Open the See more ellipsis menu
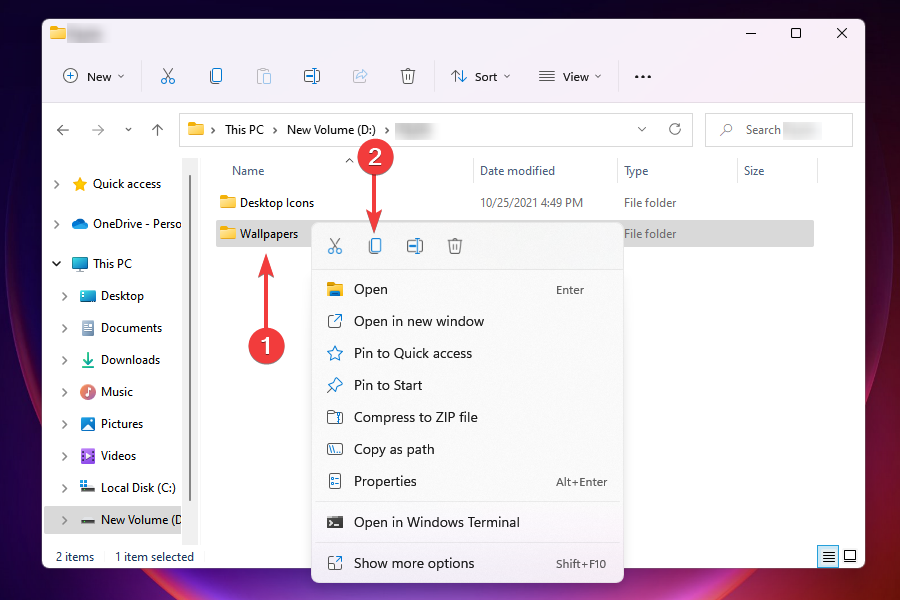 [643, 76]
